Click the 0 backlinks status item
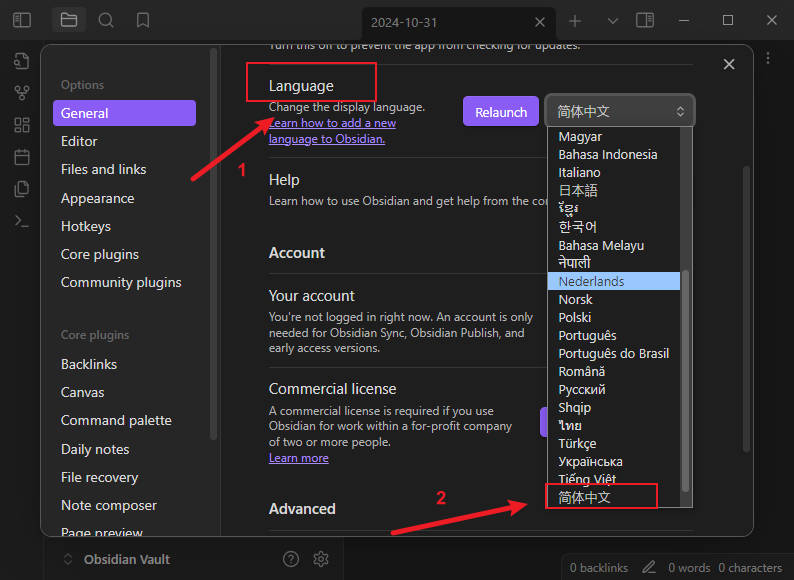Image resolution: width=794 pixels, height=580 pixels. (x=599, y=568)
